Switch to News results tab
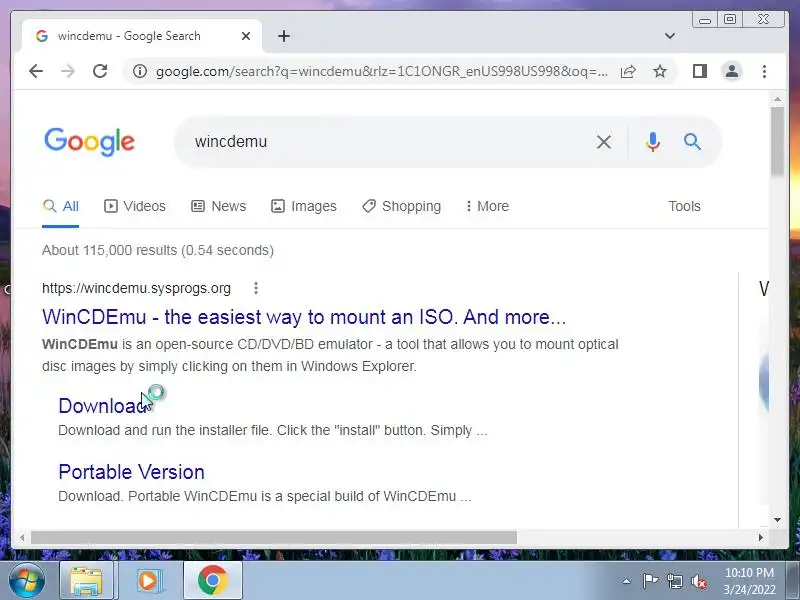This screenshot has height=600, width=800. pyautogui.click(x=218, y=206)
